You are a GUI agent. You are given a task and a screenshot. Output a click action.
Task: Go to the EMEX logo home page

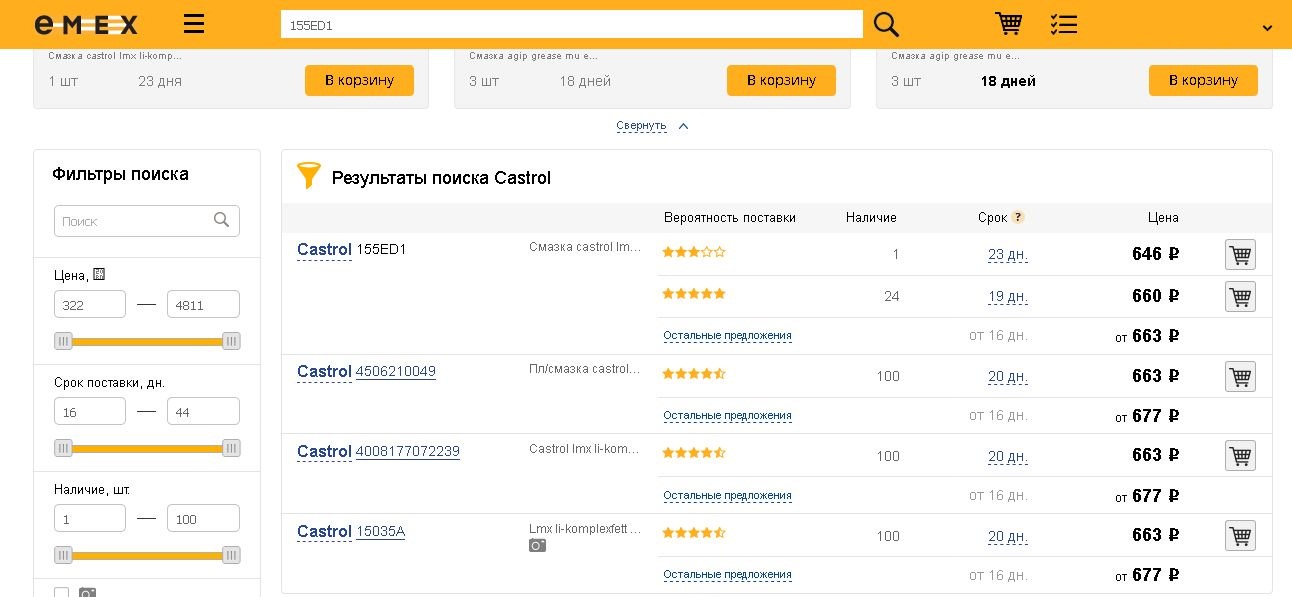click(x=86, y=25)
